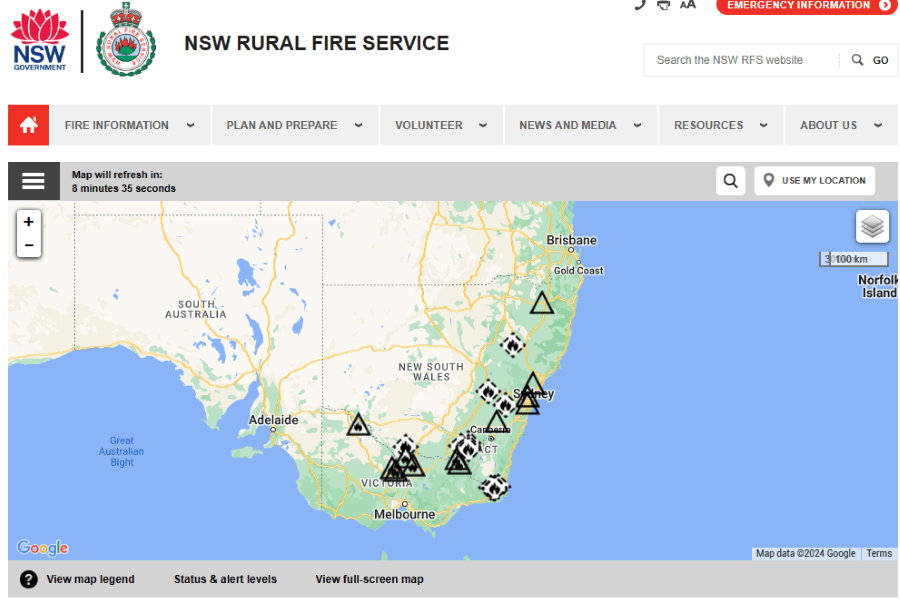Screen dimensions: 900x600
Task: Click the phone contact icon
Action: click(x=639, y=5)
